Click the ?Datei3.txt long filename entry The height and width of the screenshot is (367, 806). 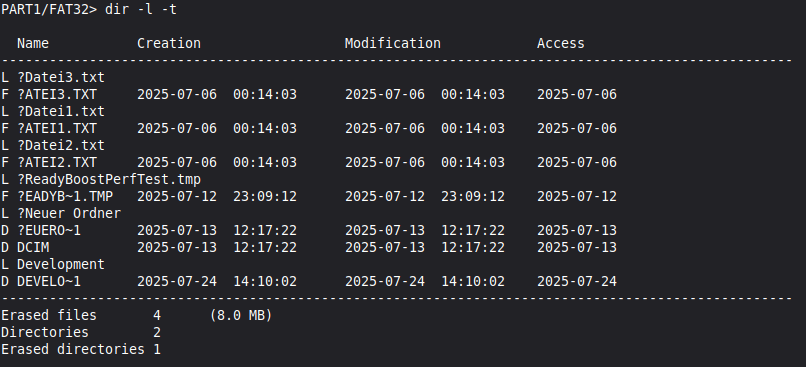coord(61,78)
